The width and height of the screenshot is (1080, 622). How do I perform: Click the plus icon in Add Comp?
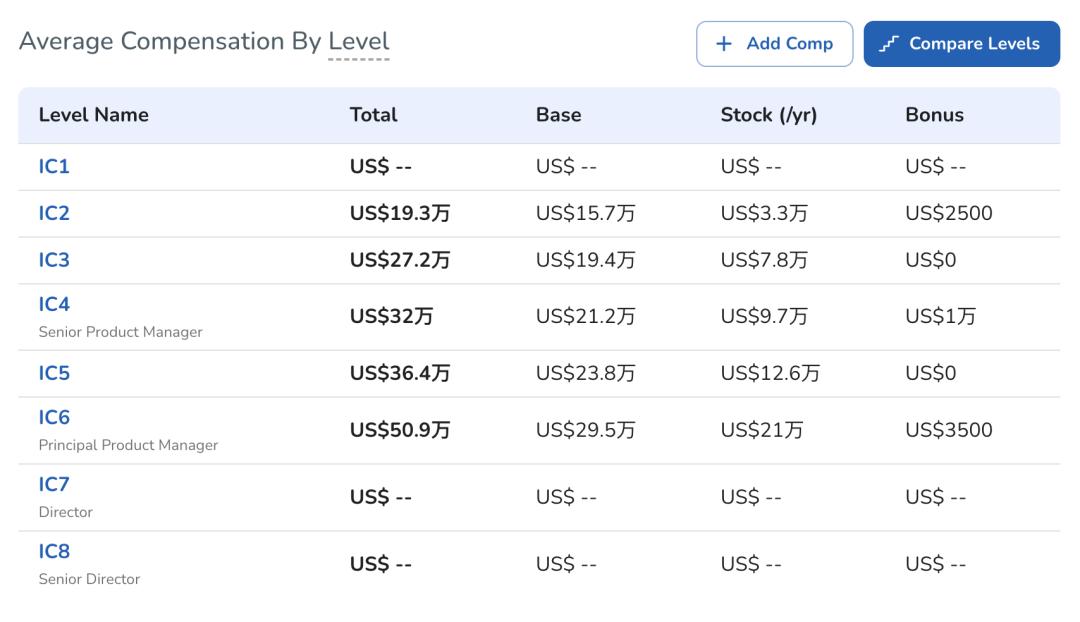pyautogui.click(x=724, y=44)
